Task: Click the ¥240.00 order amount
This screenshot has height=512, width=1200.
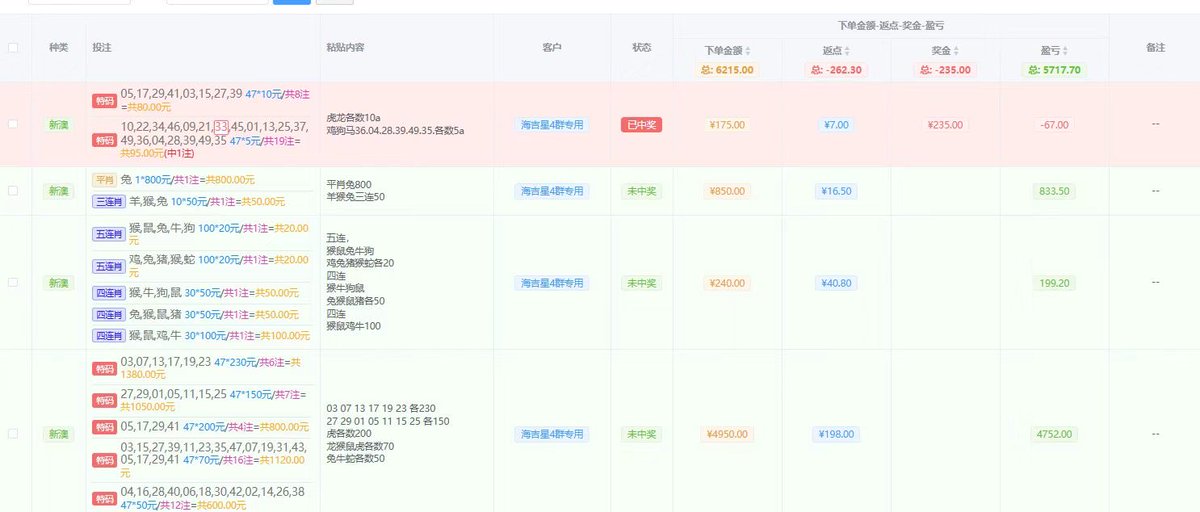Action: pos(727,283)
